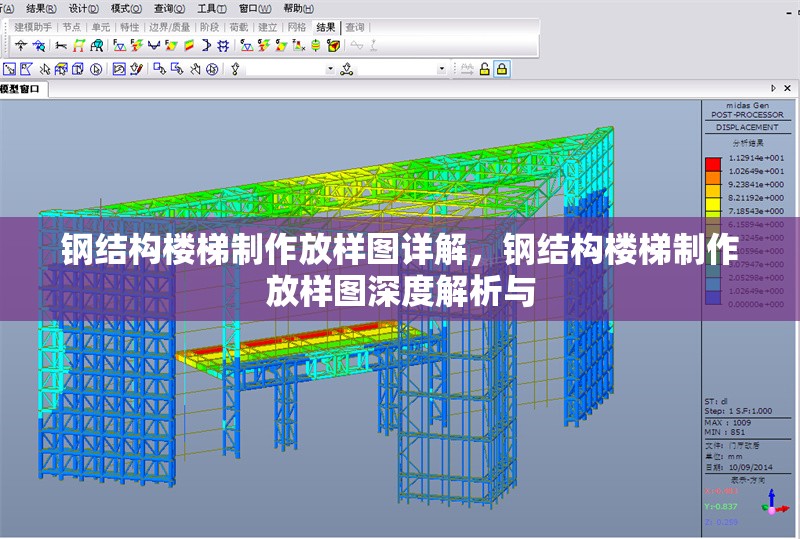This screenshot has width=800, height=539.
Task: Click the select-previous curved arrow box icon
Action: click(x=119, y=69)
